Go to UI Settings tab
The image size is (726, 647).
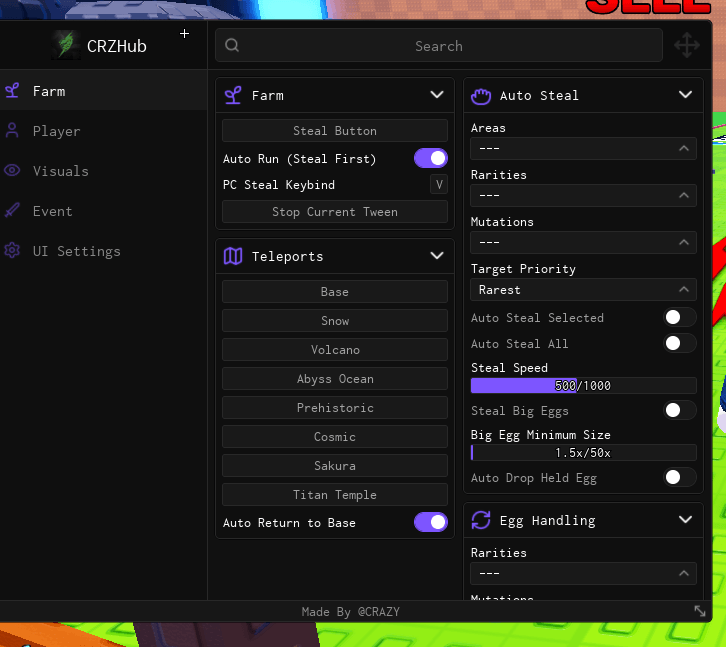(104, 251)
